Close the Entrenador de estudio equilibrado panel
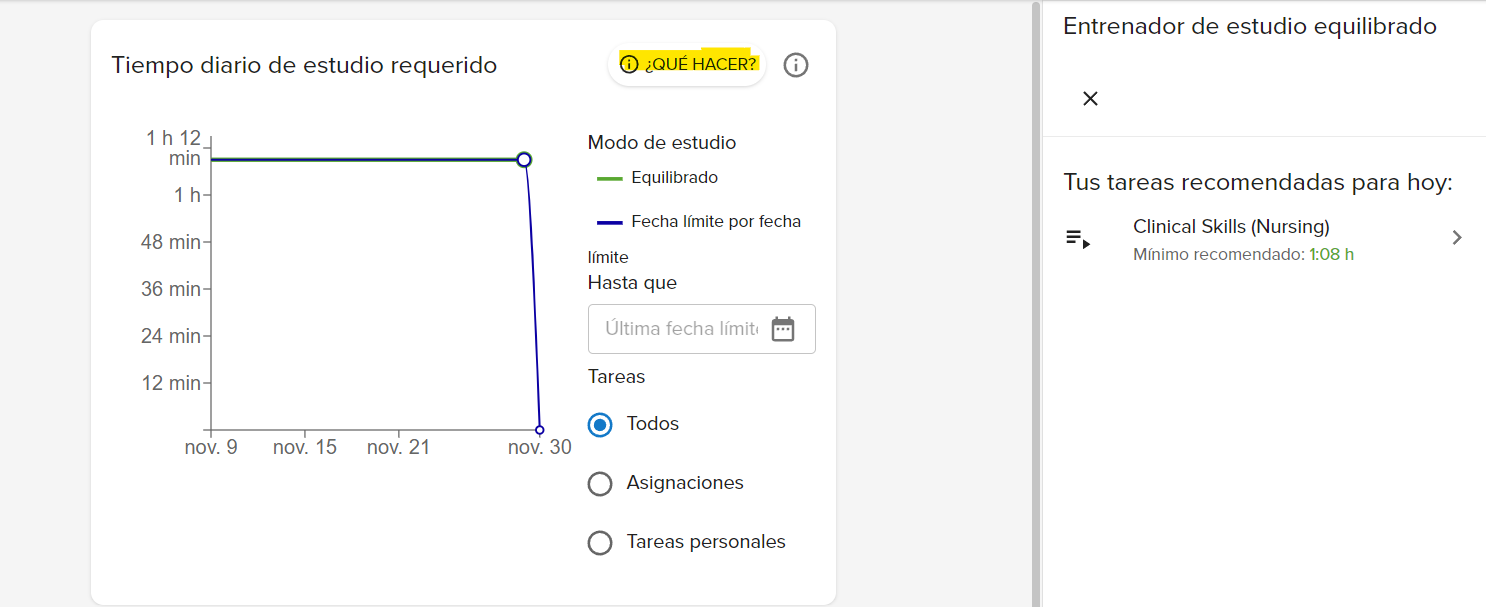 pos(1091,98)
